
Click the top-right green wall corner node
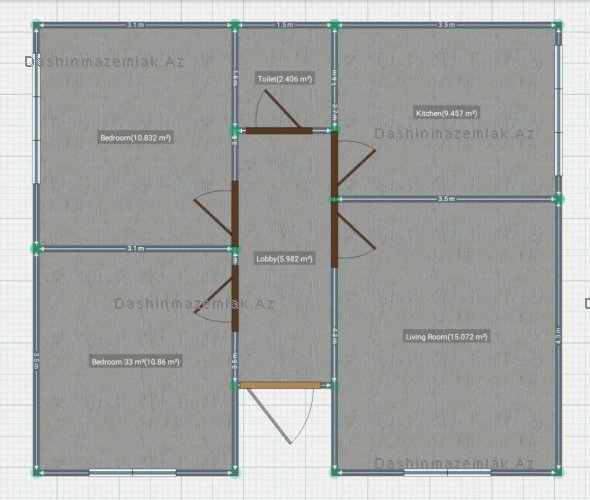tap(558, 25)
